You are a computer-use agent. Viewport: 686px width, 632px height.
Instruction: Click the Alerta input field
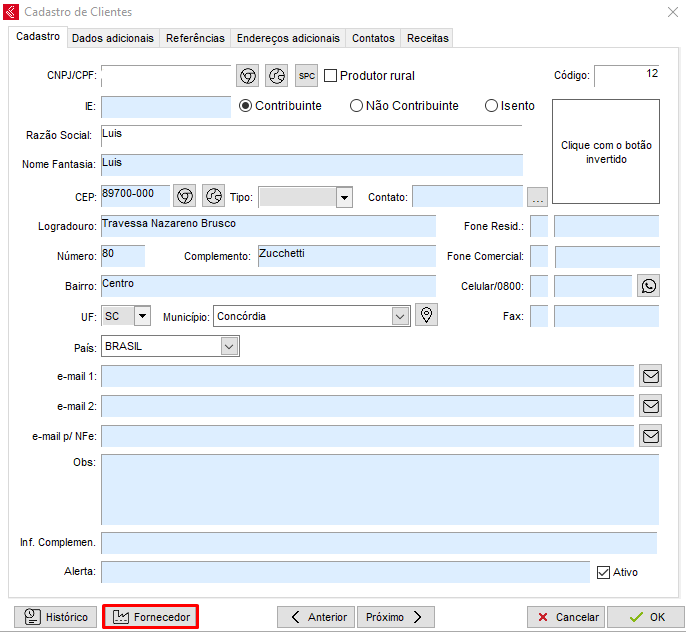pos(346,572)
